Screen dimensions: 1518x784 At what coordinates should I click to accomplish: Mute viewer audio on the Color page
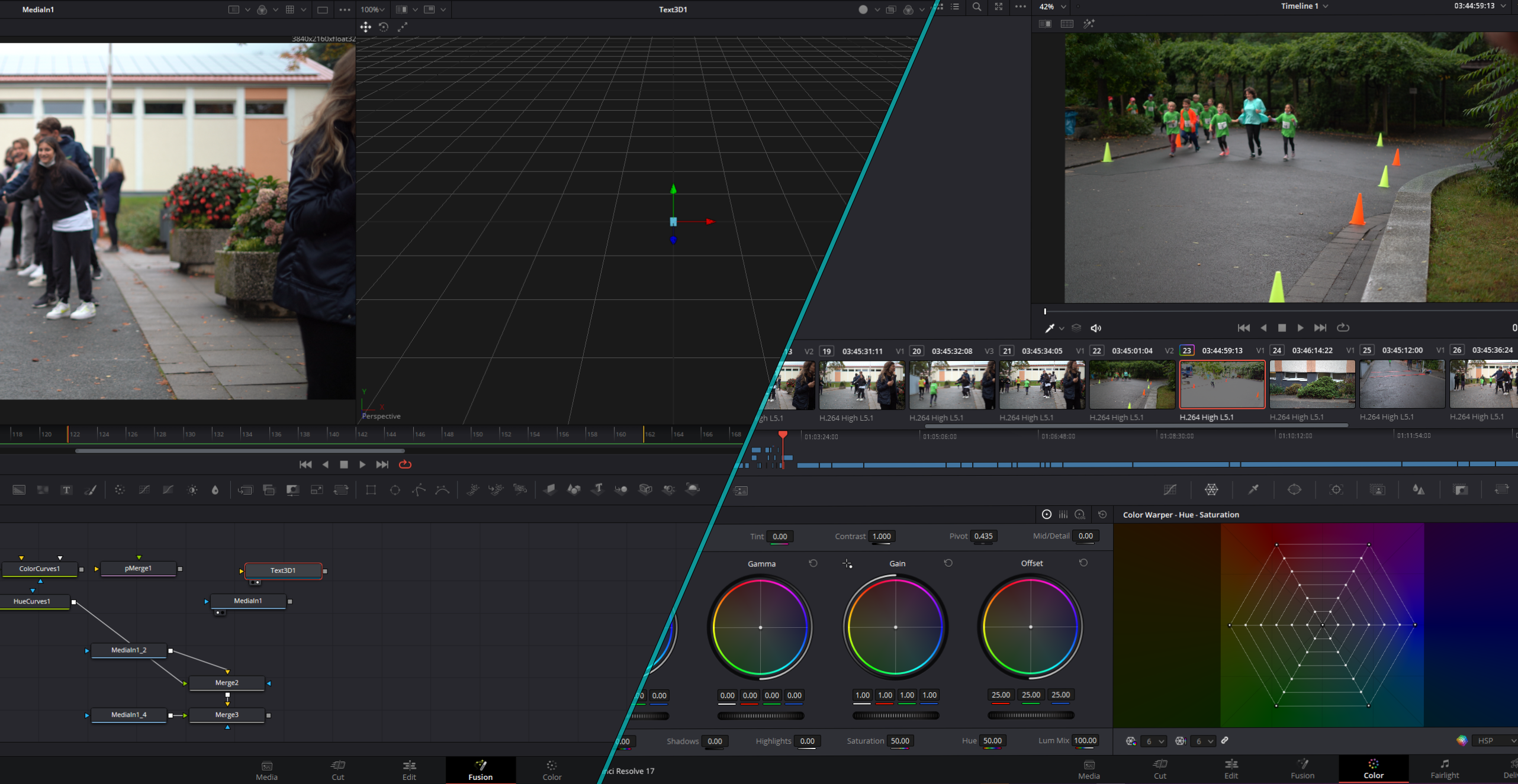click(1096, 327)
